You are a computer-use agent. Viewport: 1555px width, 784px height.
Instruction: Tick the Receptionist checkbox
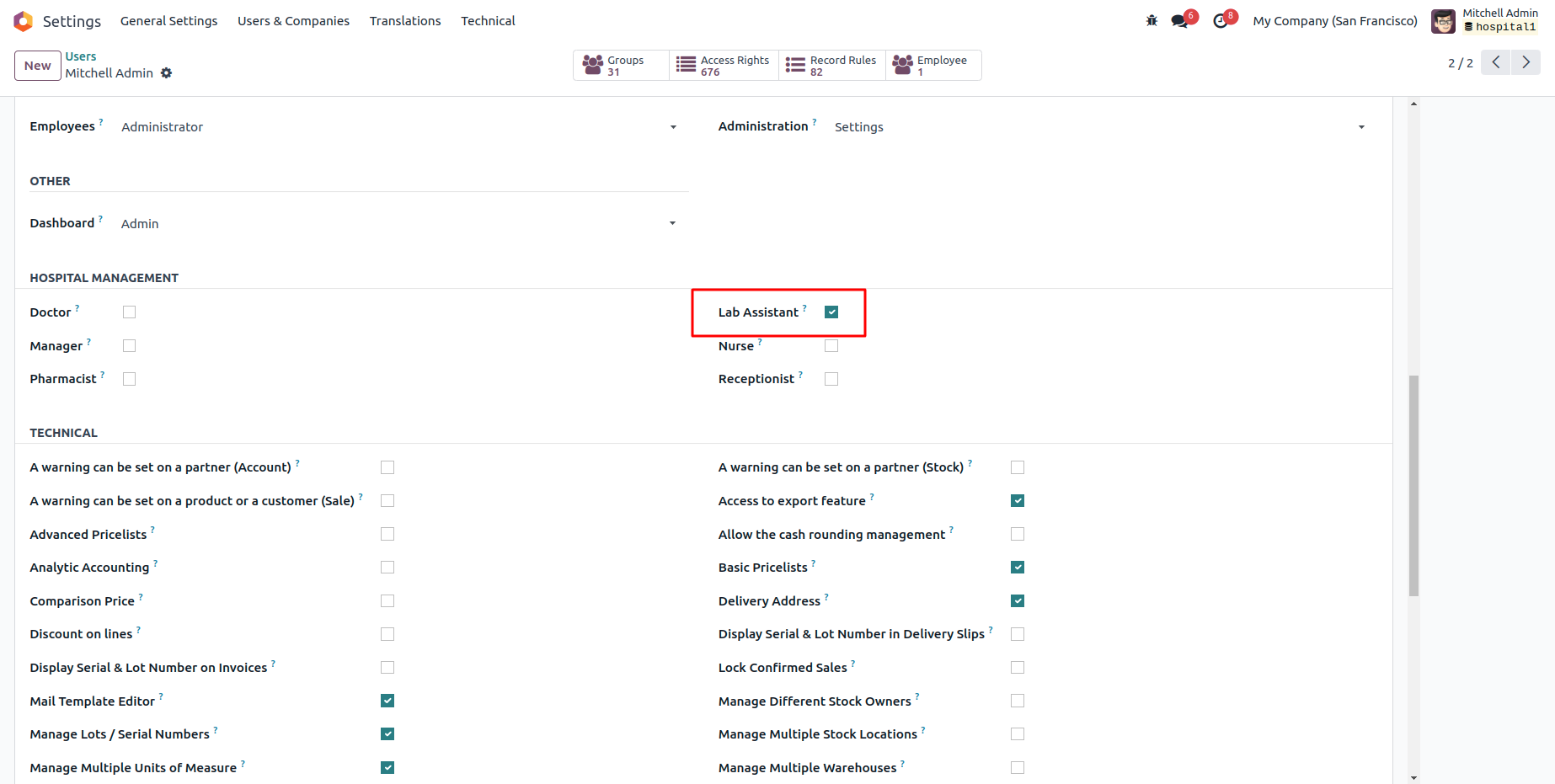pyautogui.click(x=831, y=379)
